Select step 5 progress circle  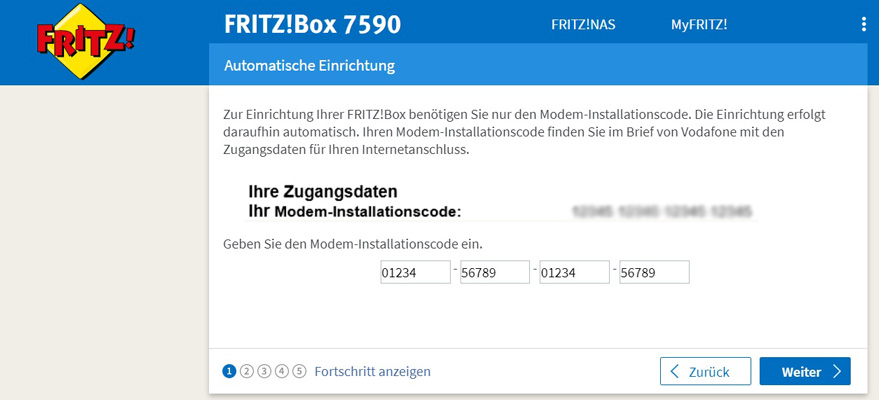[299, 371]
